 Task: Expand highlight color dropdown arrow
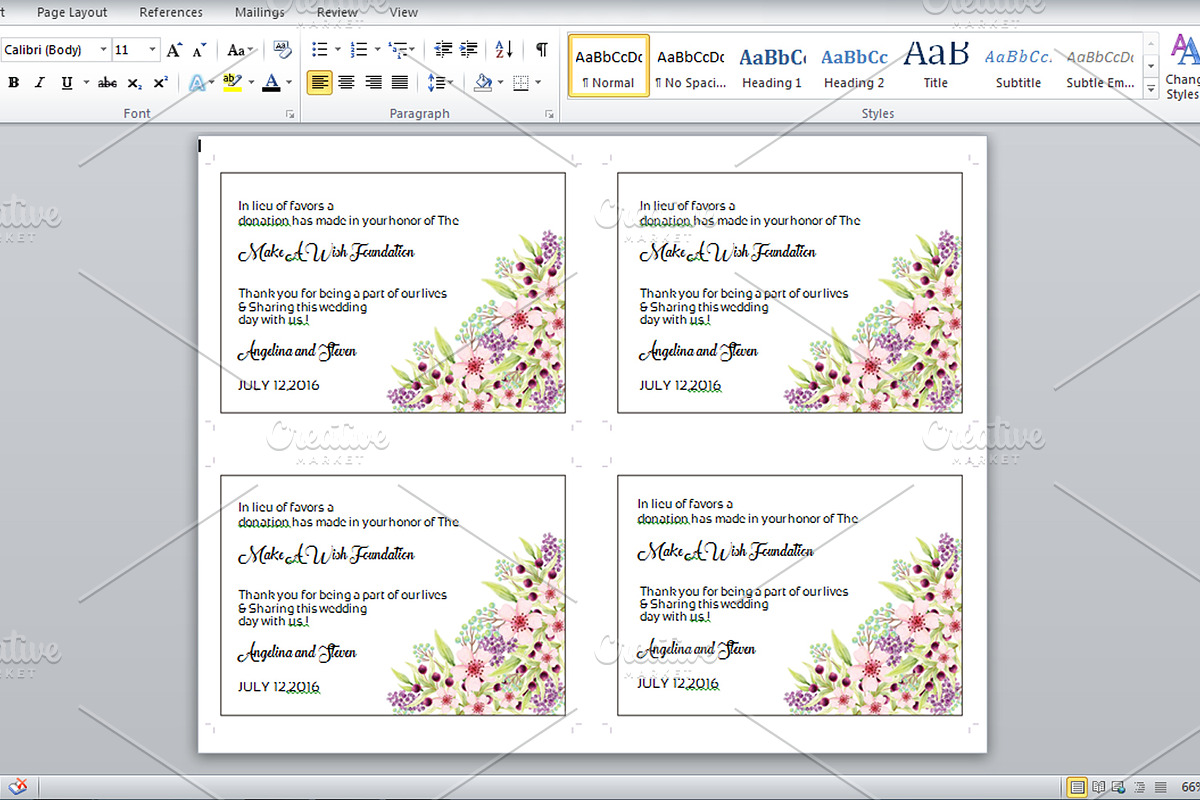tap(250, 83)
